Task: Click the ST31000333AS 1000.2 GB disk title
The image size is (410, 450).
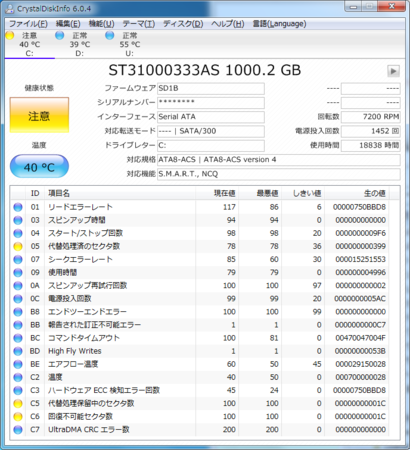Action: pyautogui.click(x=205, y=70)
